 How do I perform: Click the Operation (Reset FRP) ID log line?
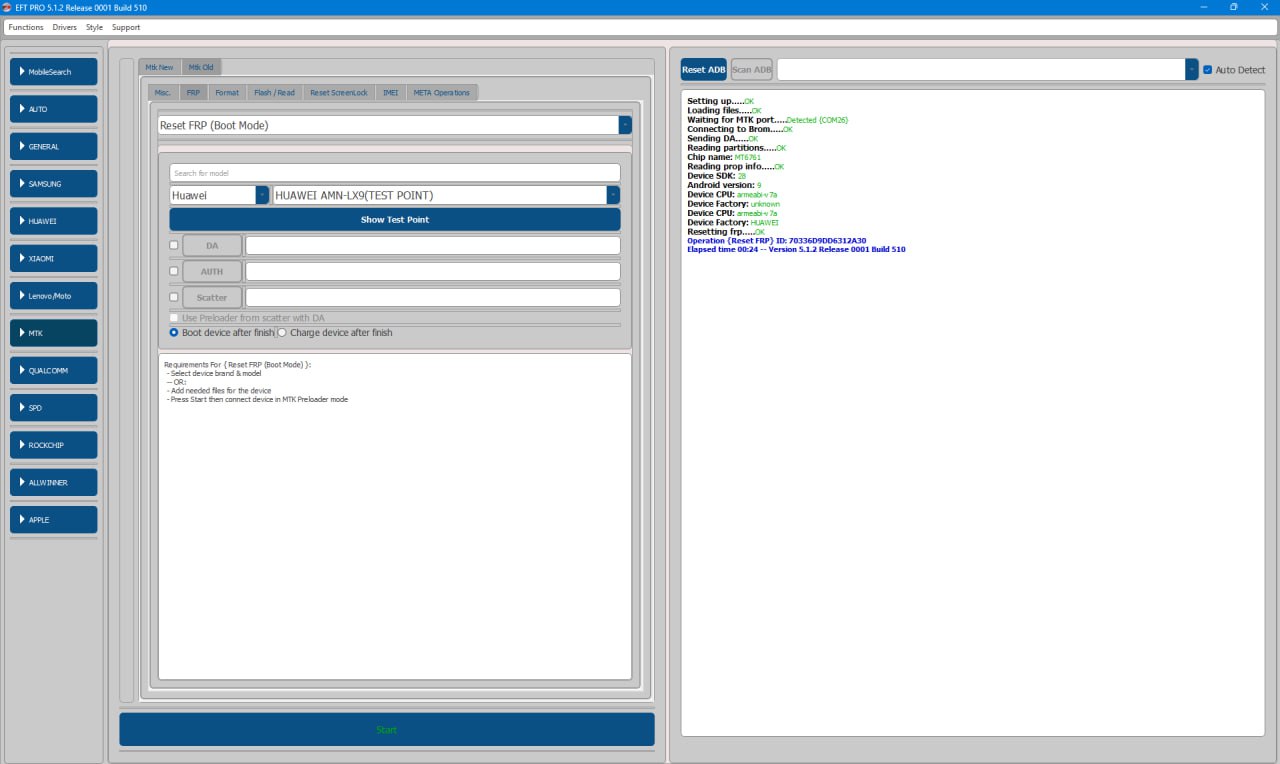(777, 241)
